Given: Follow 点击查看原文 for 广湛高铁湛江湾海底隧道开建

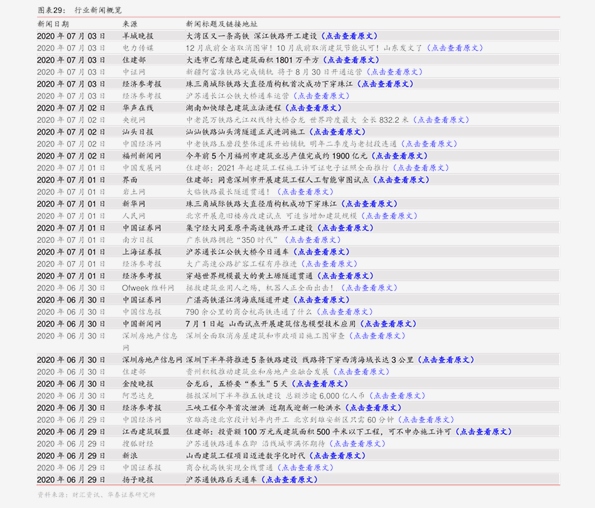Looking at the screenshot, I should tap(321, 300).
